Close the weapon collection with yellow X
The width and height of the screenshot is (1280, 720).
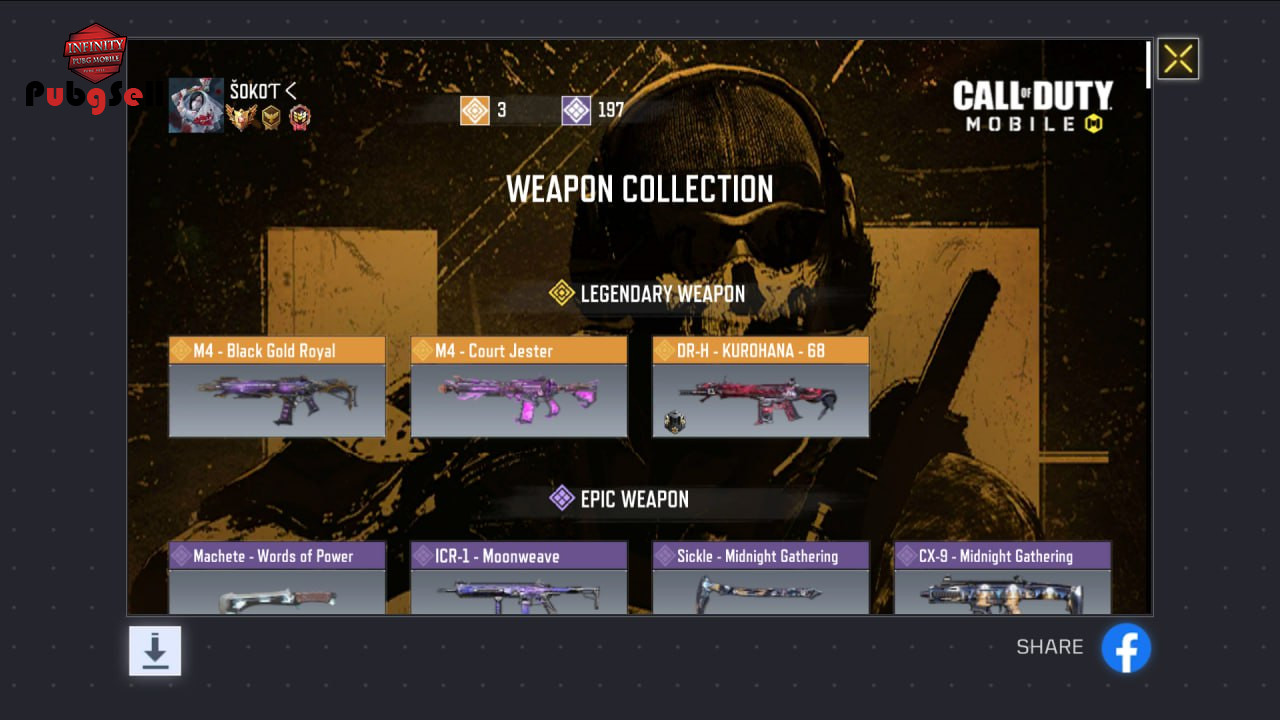click(x=1178, y=59)
